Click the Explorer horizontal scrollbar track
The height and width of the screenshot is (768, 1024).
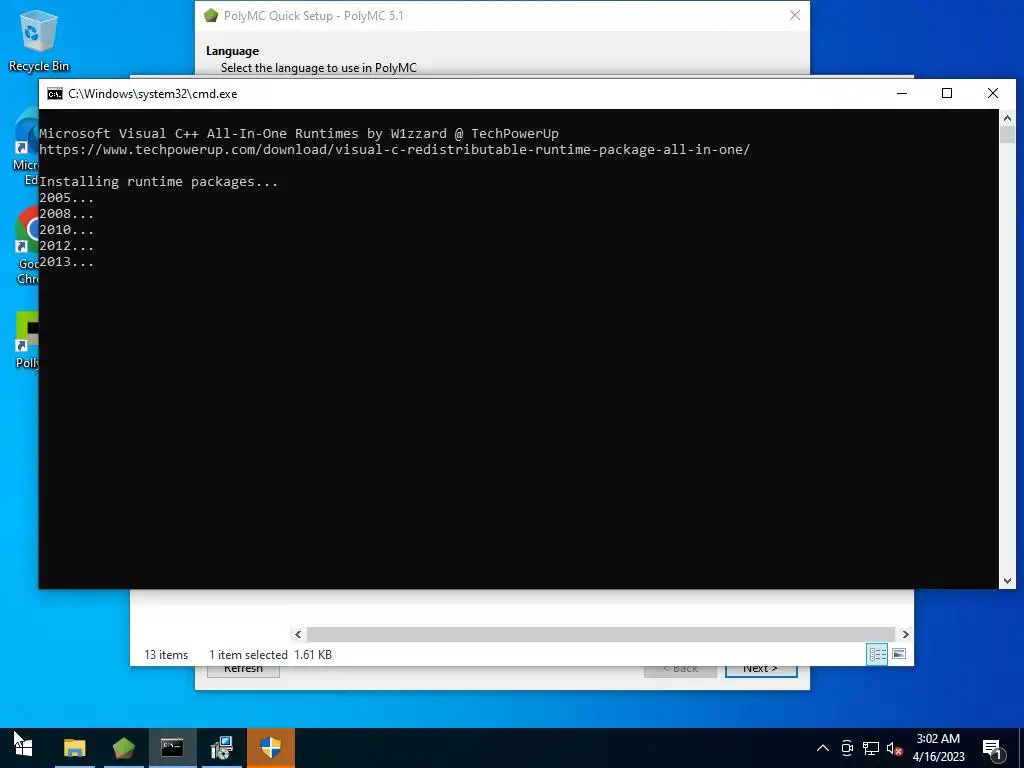click(600, 634)
